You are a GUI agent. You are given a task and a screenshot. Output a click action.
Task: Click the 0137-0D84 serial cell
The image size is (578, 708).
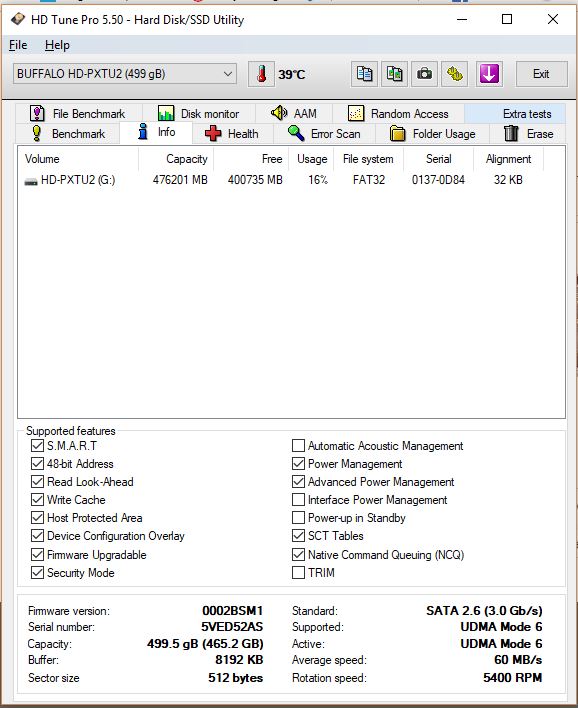click(x=438, y=180)
